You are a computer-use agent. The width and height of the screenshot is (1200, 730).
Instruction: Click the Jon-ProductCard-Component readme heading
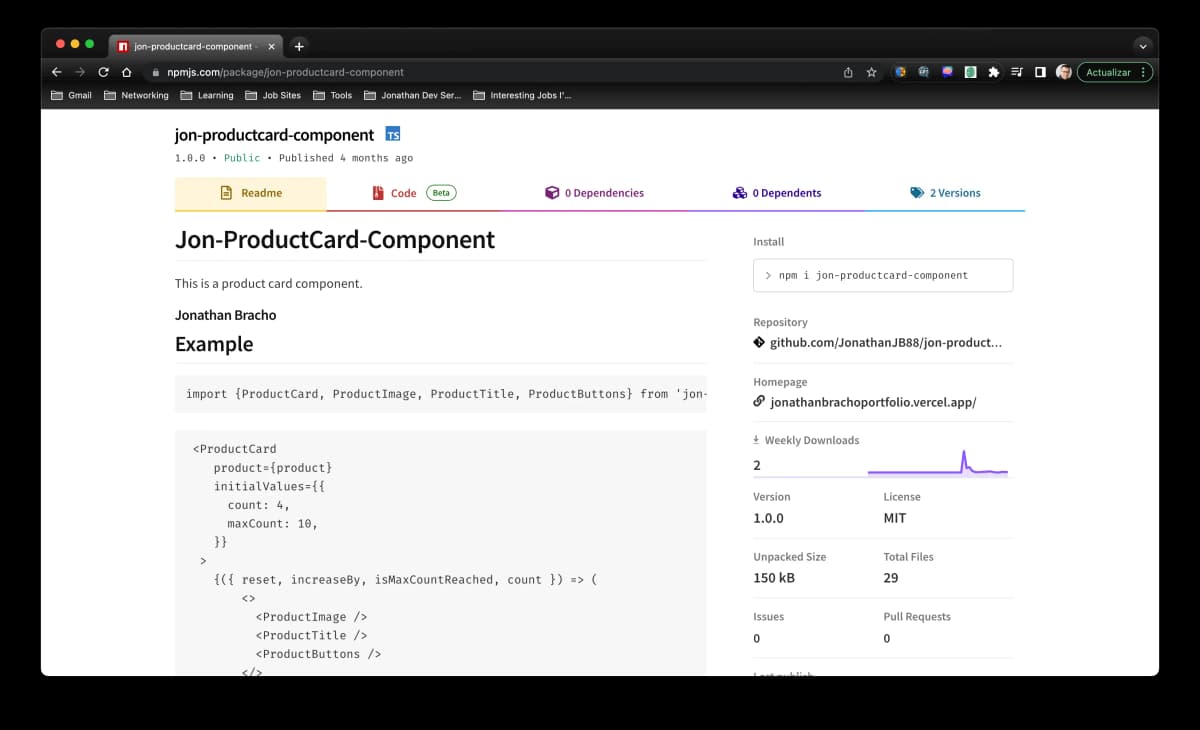(x=335, y=240)
